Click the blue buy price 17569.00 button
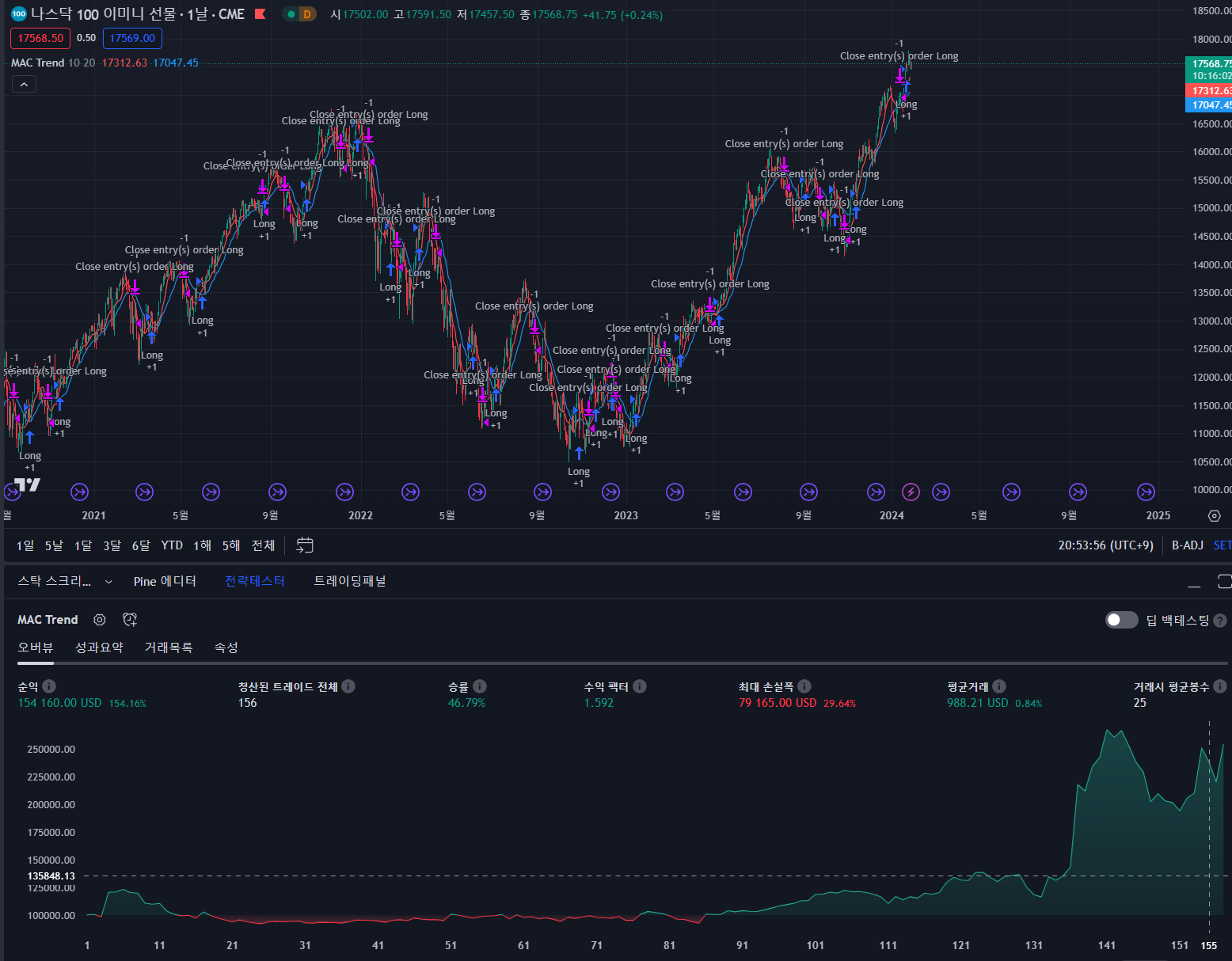The width and height of the screenshot is (1232, 961). tap(132, 38)
